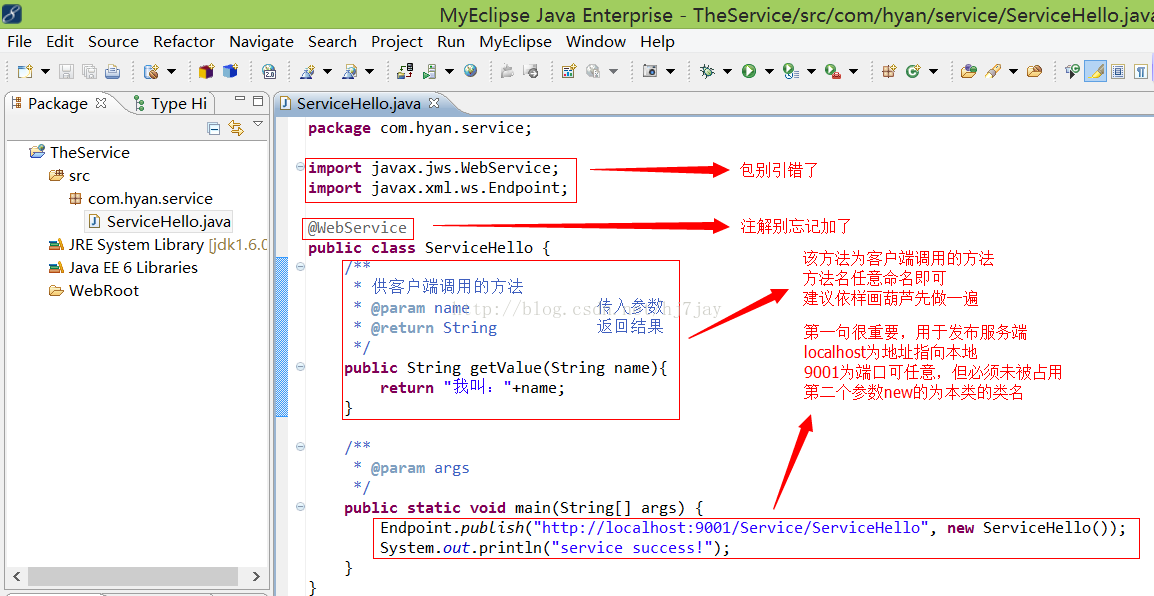The height and width of the screenshot is (596, 1154).
Task: Maximize the Package Explorer panel
Action: [258, 101]
